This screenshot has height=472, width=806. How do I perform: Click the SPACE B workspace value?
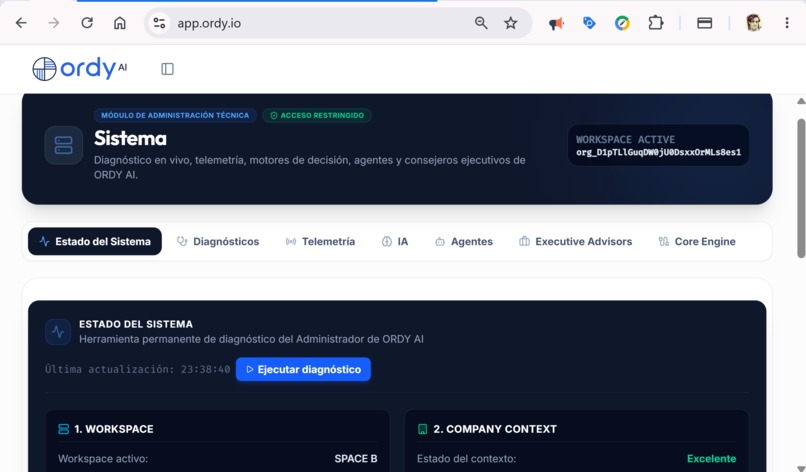coord(356,459)
